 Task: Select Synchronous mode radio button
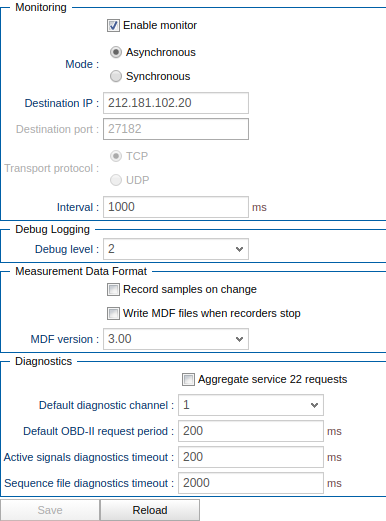tap(116, 76)
